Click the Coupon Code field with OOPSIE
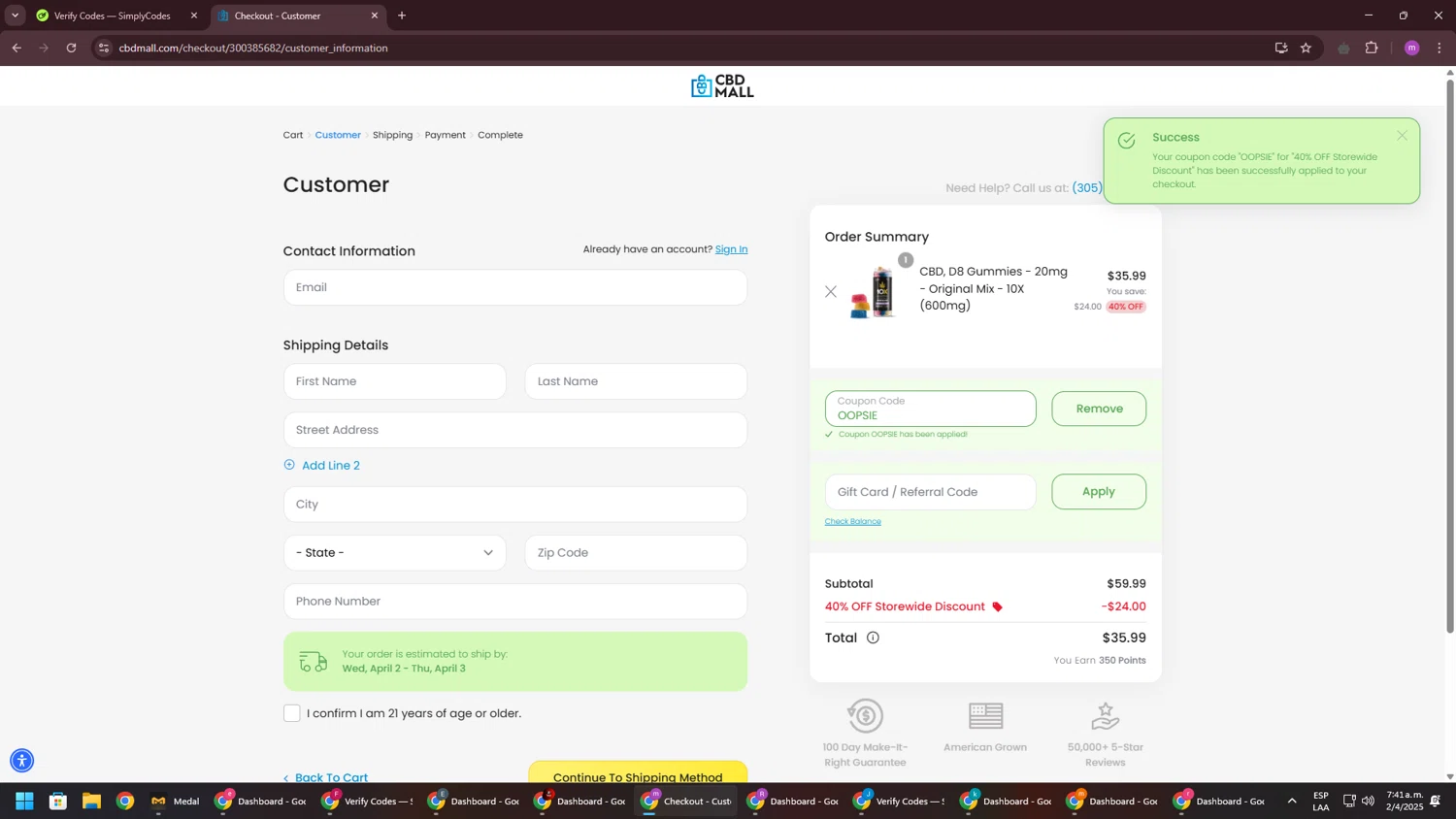Image resolution: width=1456 pixels, height=819 pixels. coord(931,409)
